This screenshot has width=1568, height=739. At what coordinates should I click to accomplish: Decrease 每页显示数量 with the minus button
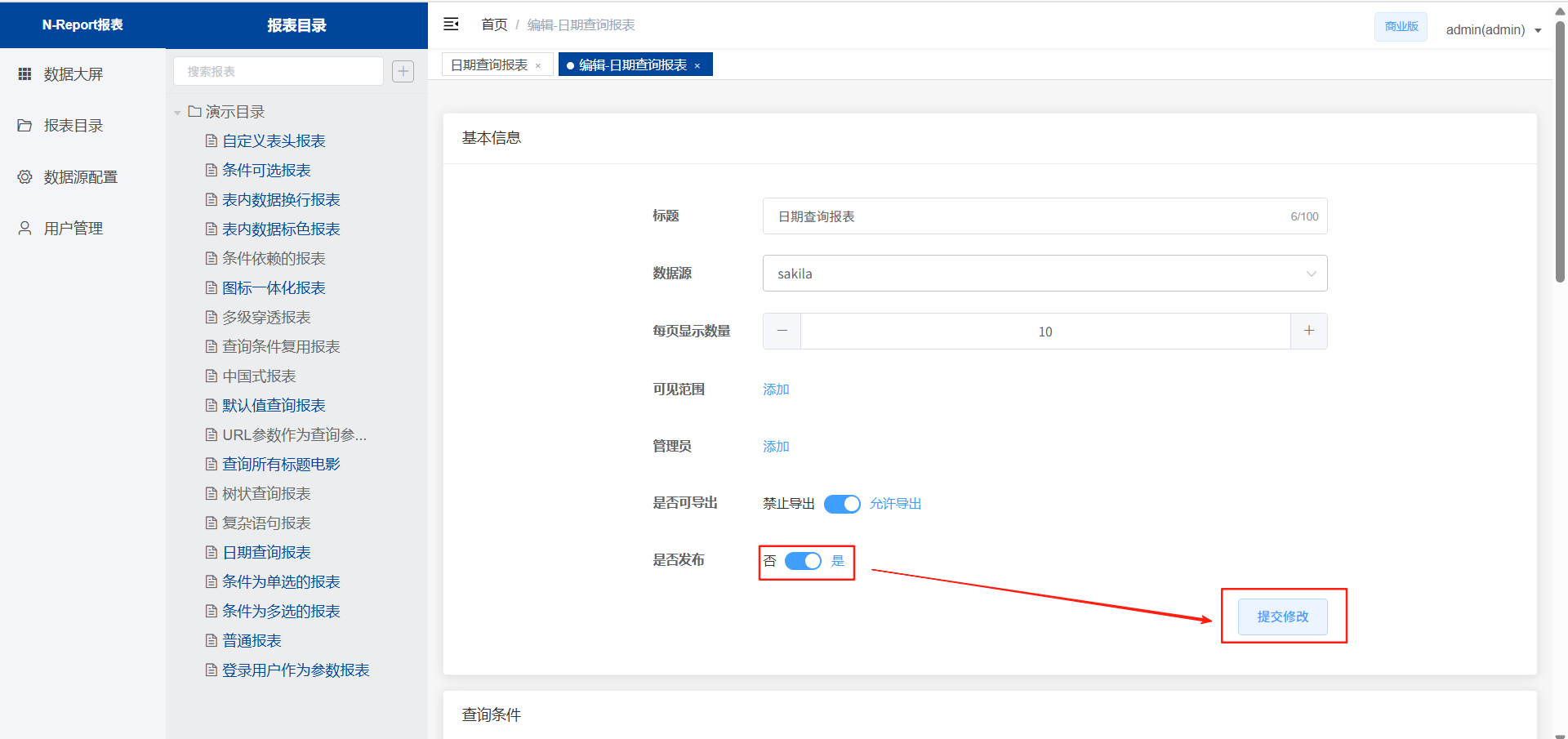(x=782, y=331)
